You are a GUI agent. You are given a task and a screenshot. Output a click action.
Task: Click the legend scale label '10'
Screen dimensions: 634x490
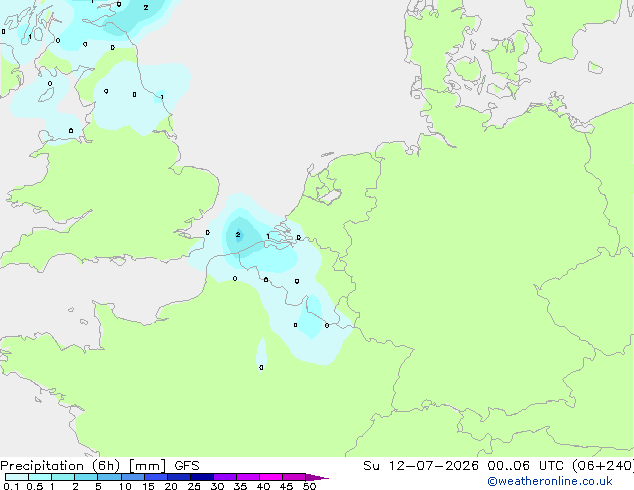(x=125, y=486)
